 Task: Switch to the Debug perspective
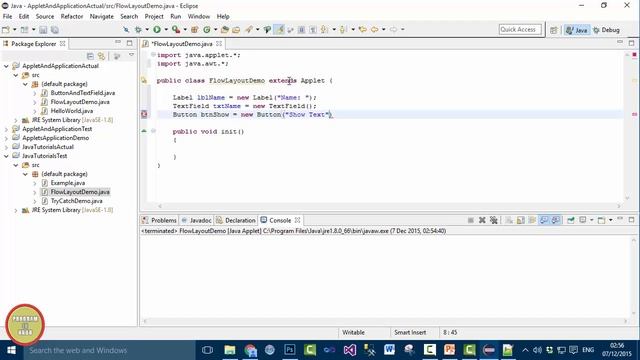607,30
